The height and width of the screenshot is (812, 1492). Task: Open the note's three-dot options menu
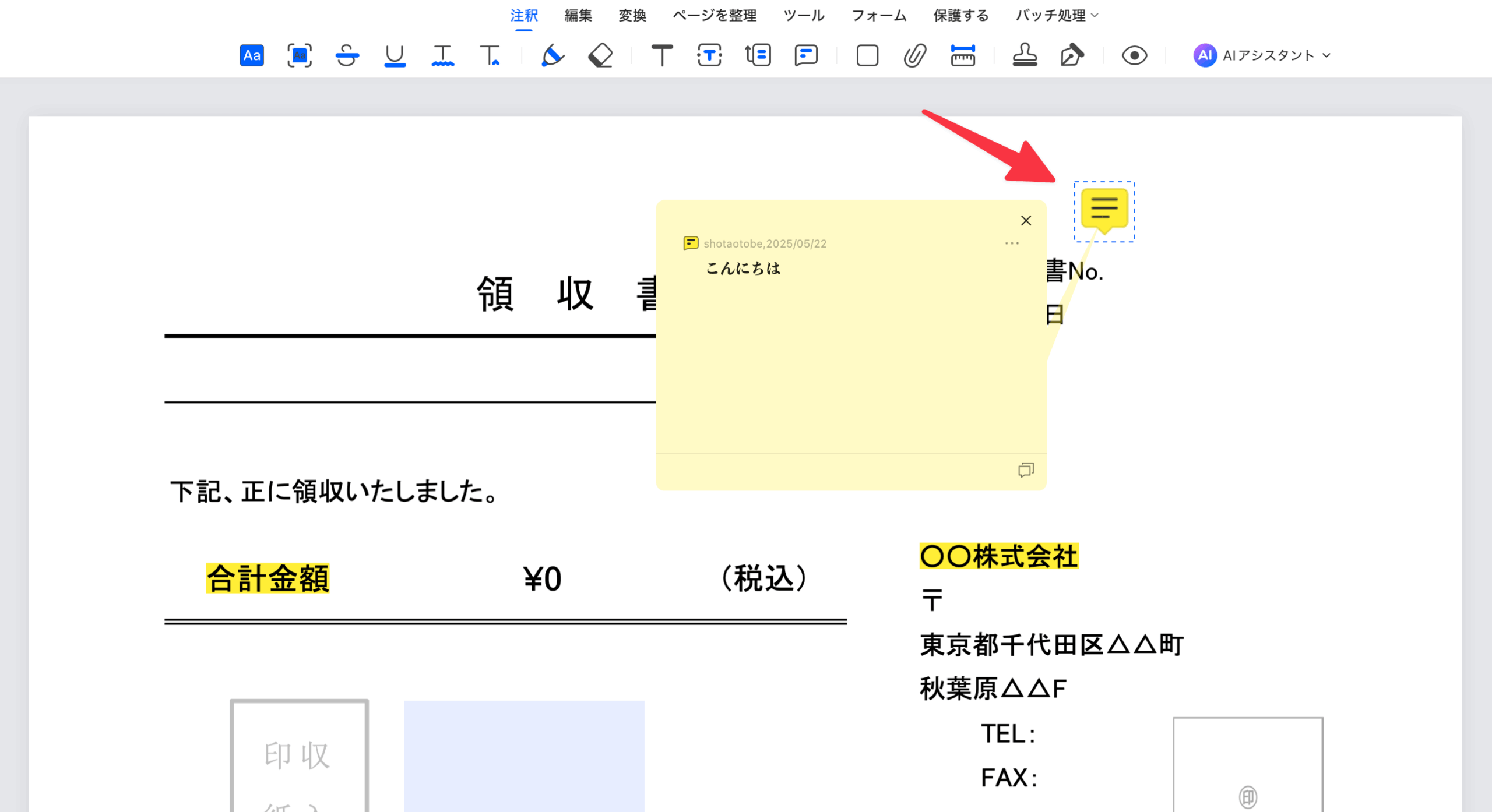click(x=1012, y=243)
